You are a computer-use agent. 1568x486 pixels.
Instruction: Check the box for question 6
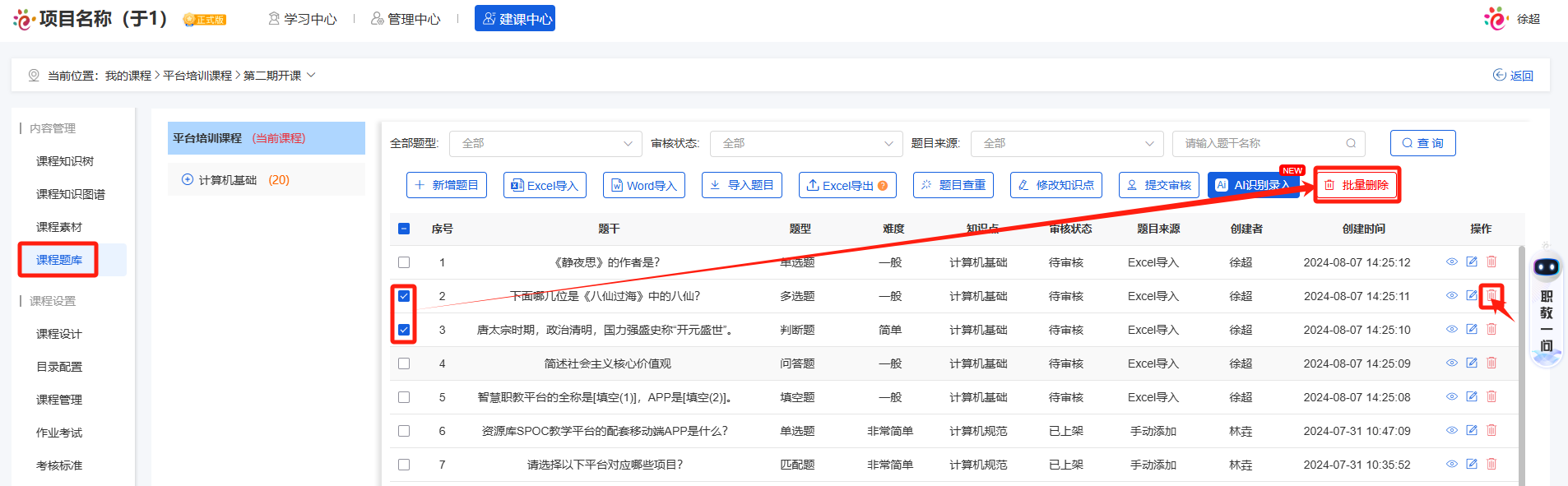point(404,431)
